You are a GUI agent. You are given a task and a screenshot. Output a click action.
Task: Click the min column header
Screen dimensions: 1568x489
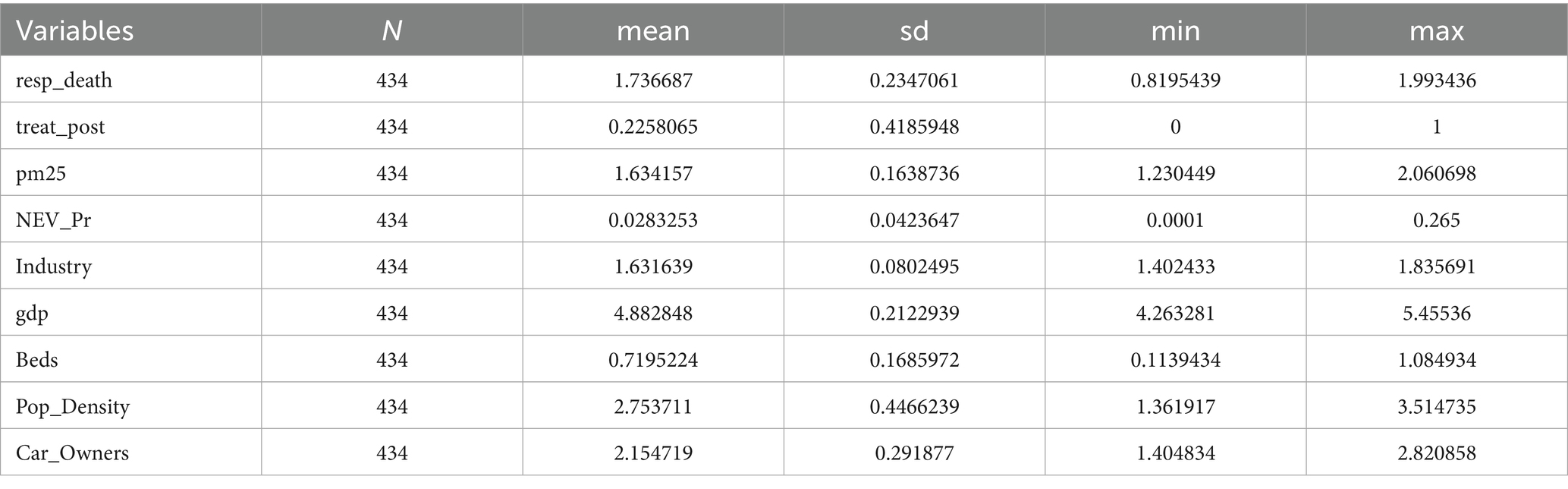tap(1175, 30)
